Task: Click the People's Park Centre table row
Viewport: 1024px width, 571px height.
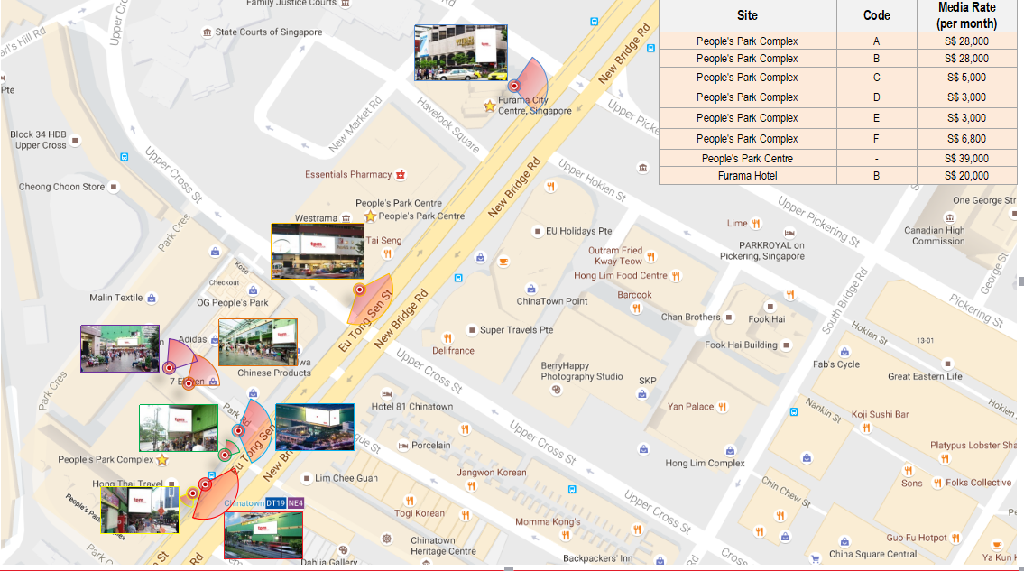Action: click(839, 158)
